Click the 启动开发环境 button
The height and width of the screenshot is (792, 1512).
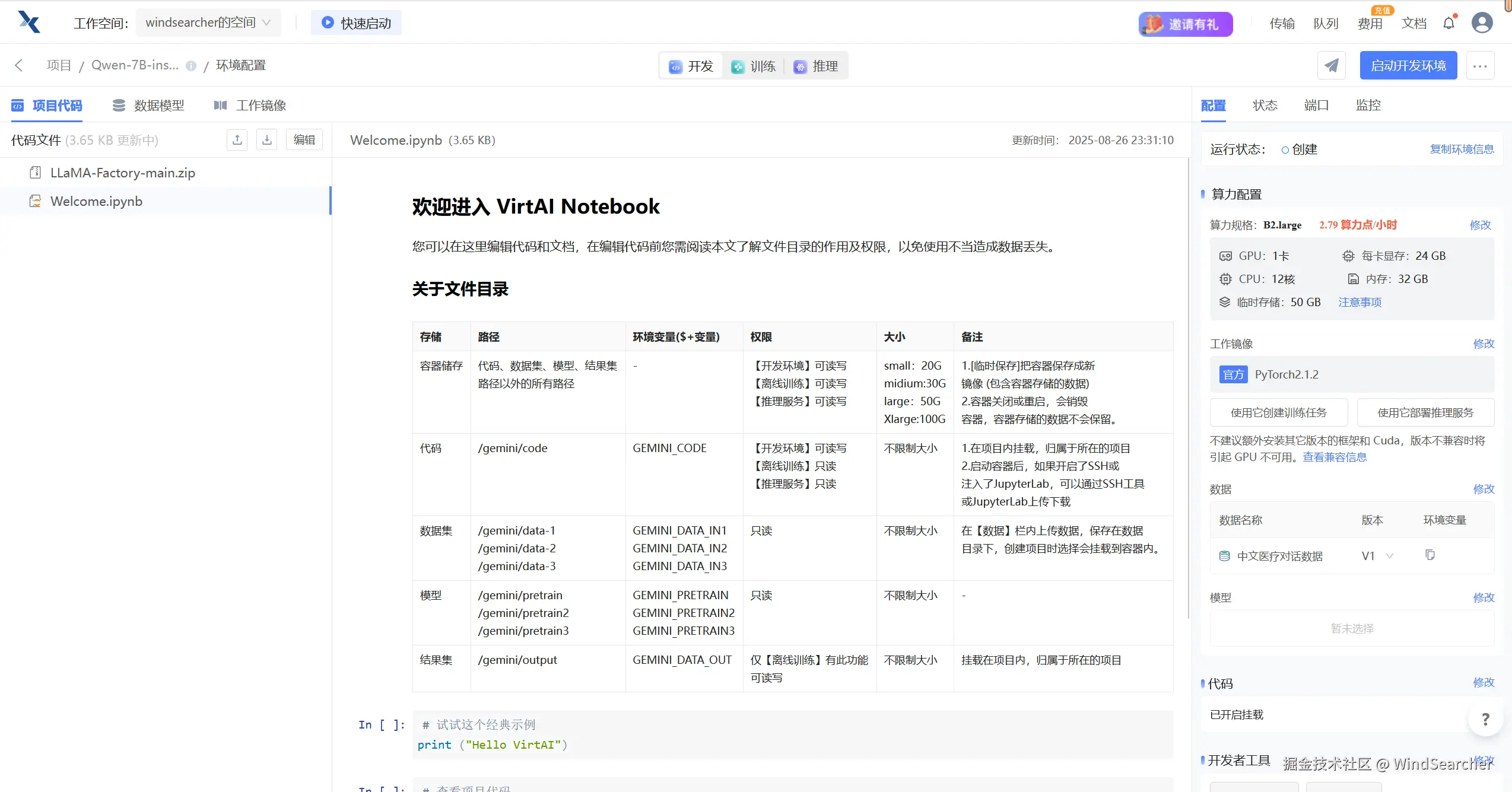(x=1408, y=65)
